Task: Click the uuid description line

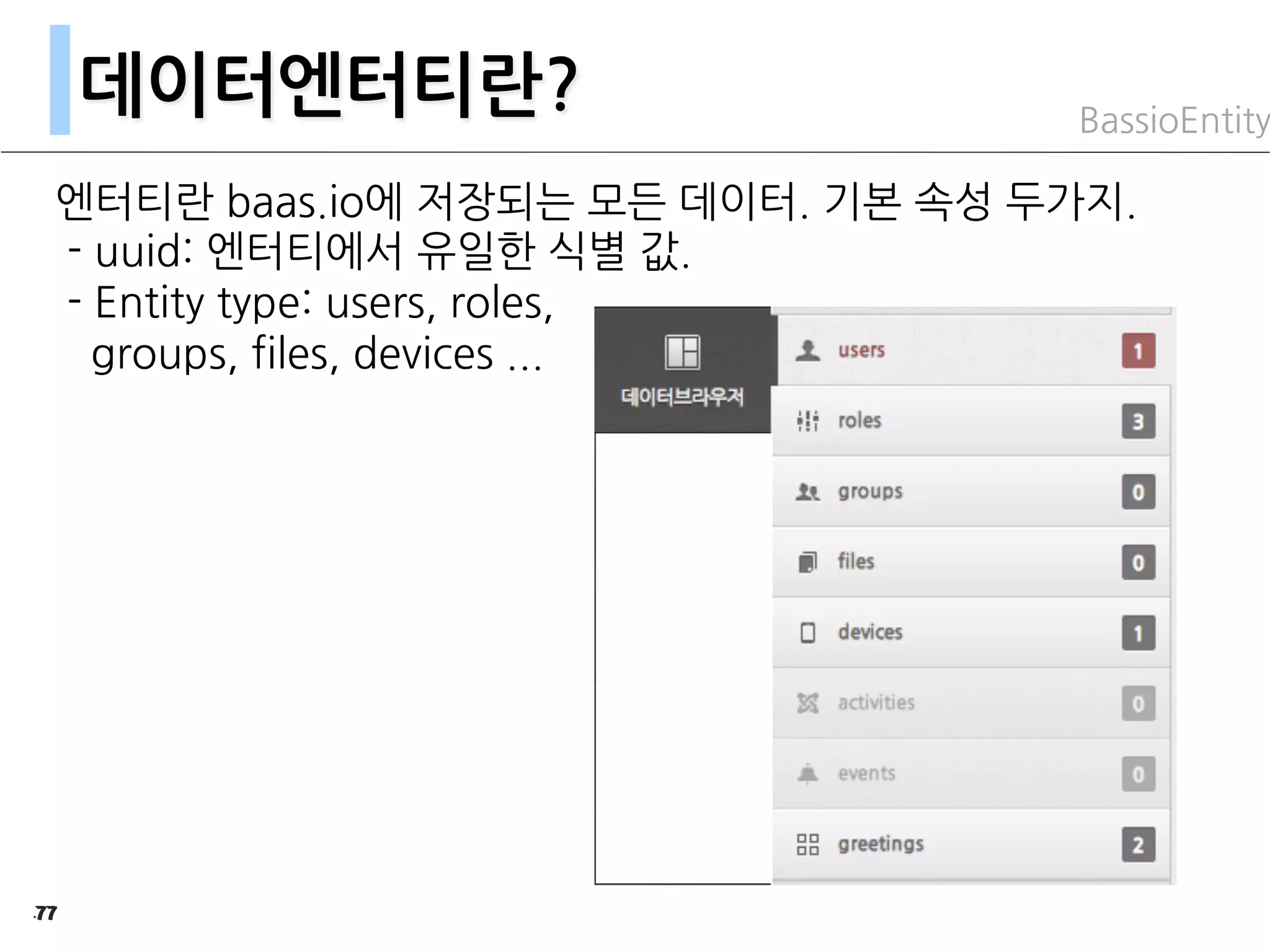Action: (379, 251)
